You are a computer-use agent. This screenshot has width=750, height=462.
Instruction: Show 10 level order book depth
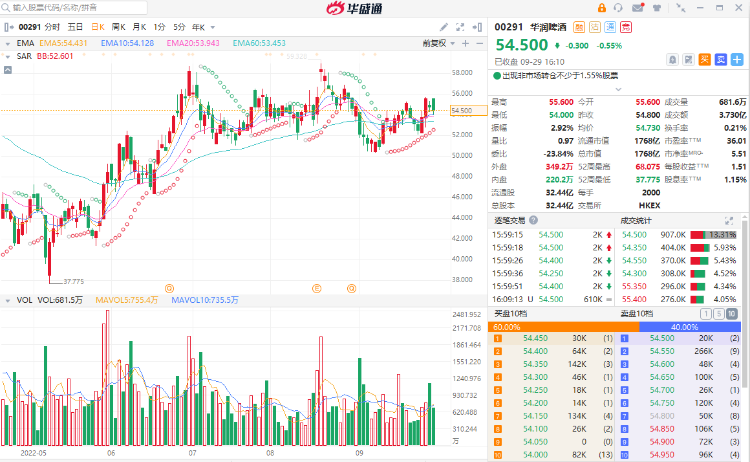pyautogui.click(x=732, y=314)
